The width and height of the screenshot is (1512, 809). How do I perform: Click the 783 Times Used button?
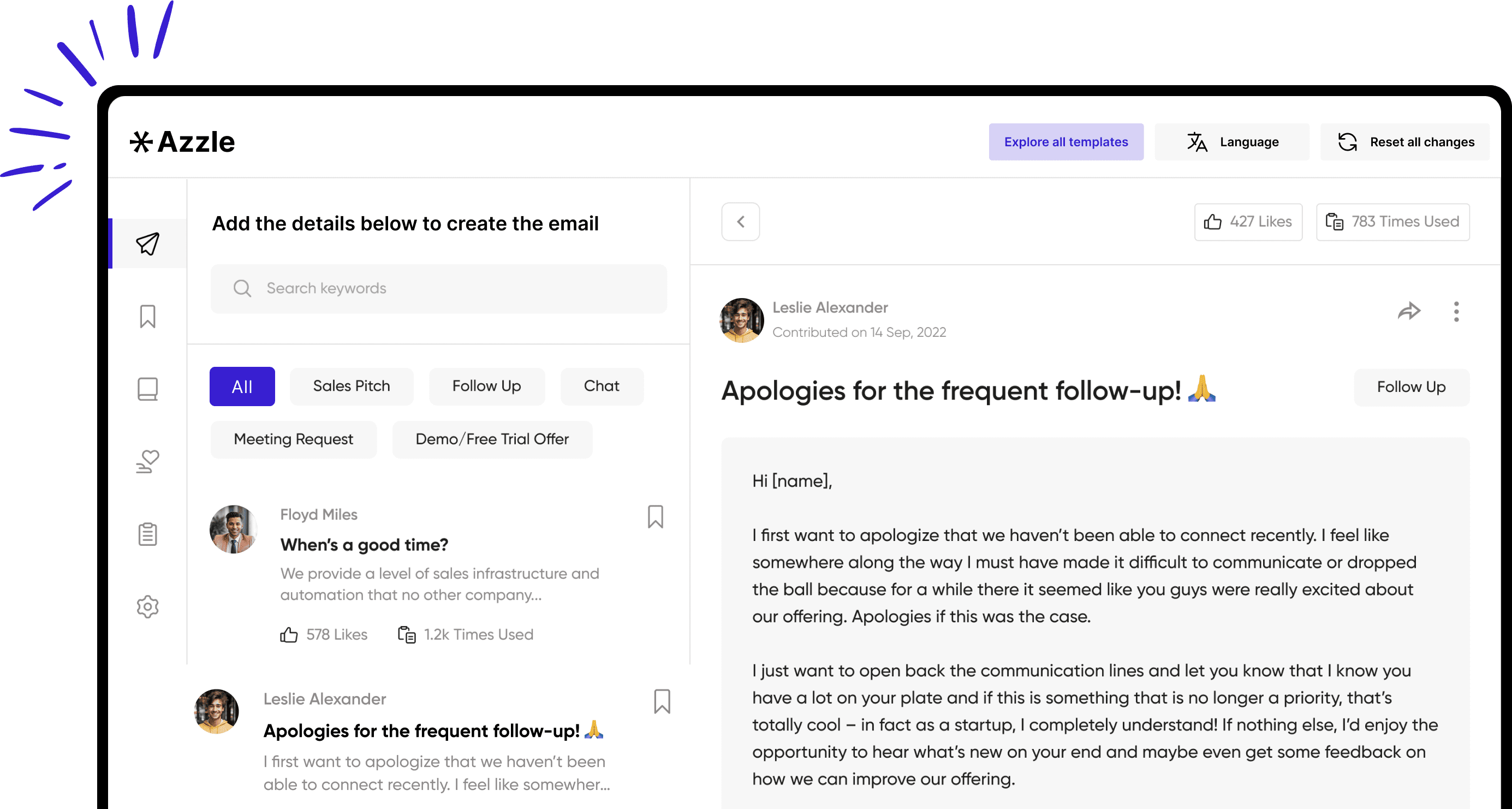(x=1393, y=222)
